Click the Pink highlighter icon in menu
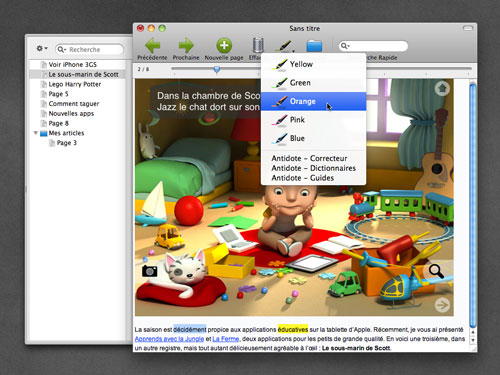 click(279, 120)
